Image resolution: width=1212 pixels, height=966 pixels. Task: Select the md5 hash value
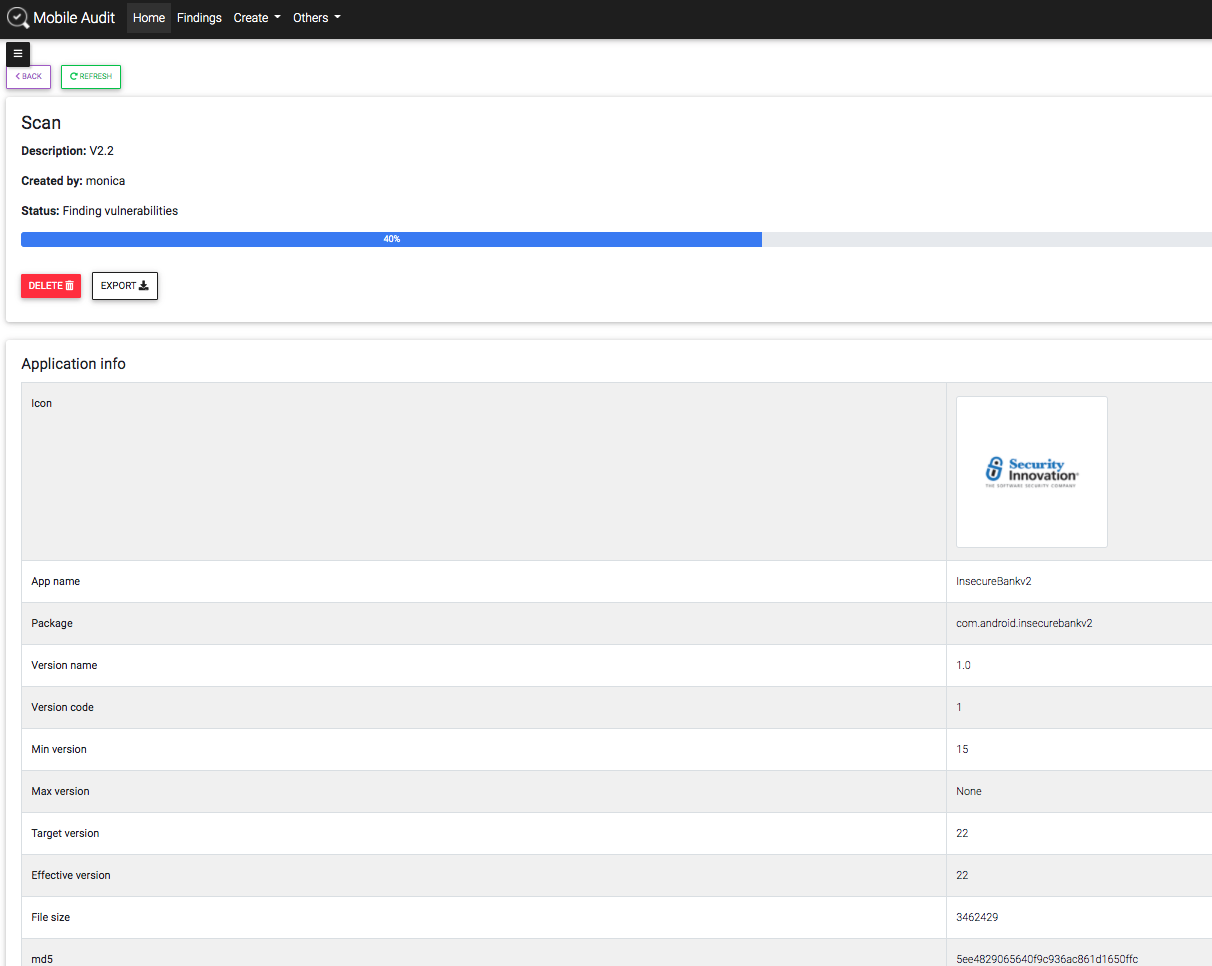point(1047,959)
